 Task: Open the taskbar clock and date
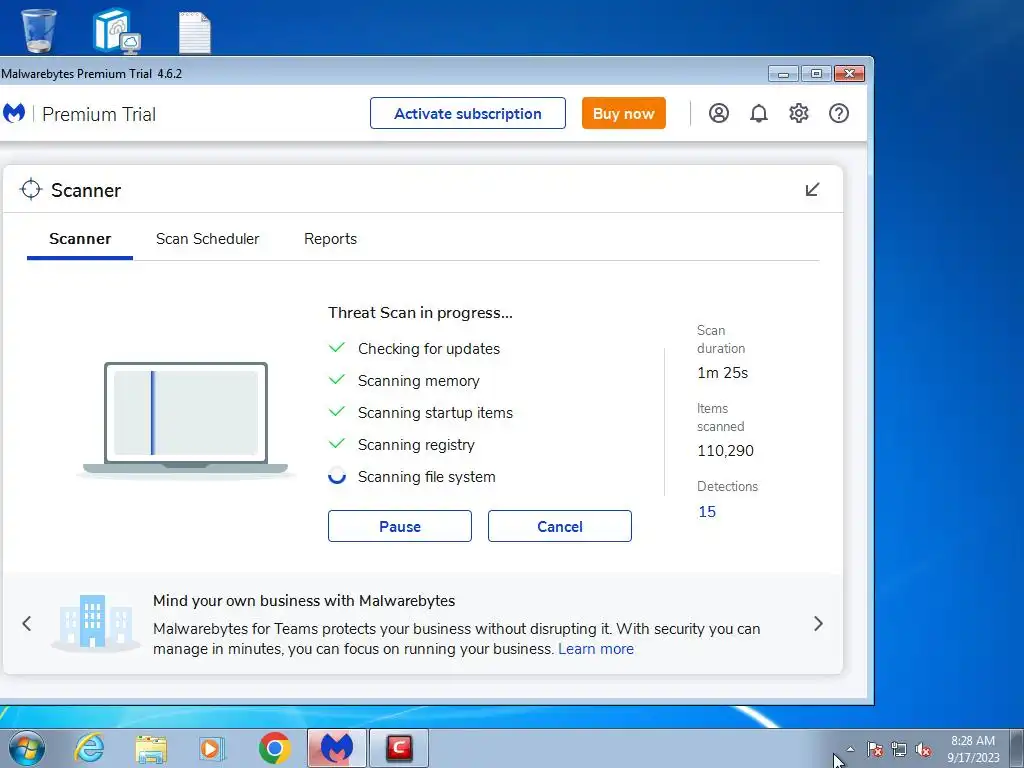tap(973, 749)
